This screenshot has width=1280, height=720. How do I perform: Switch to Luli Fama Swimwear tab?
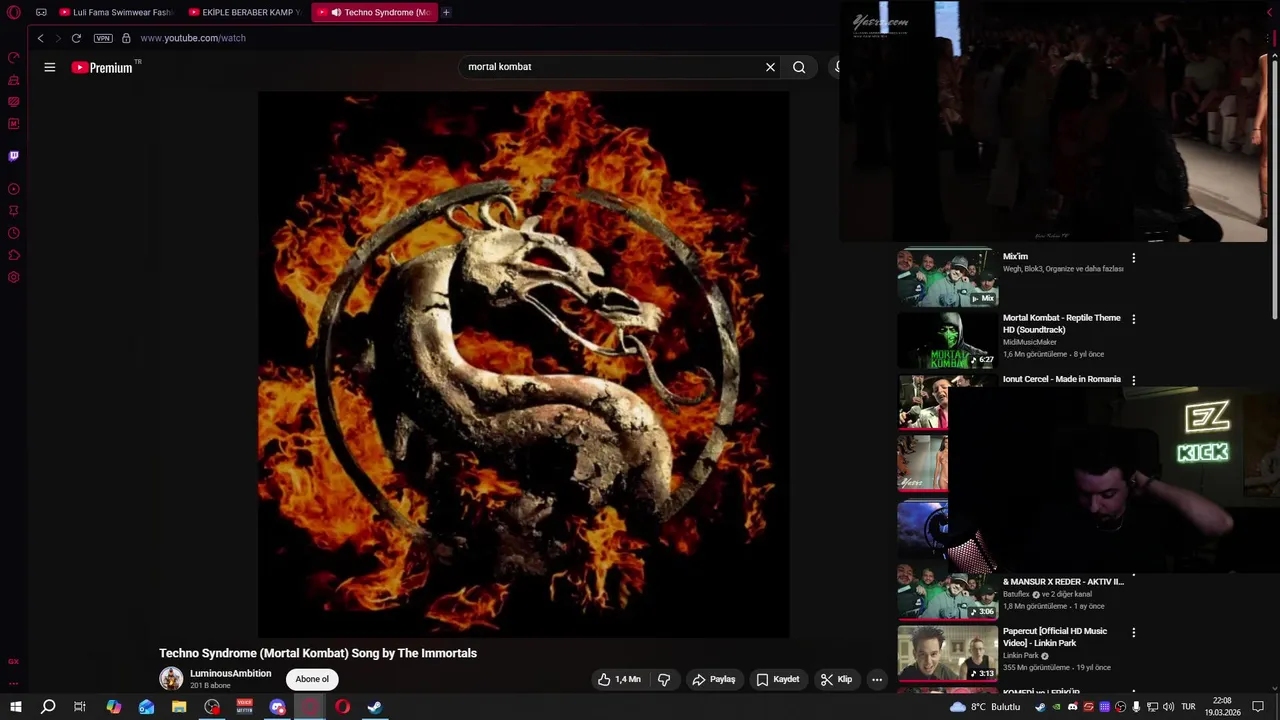pyautogui.click(x=115, y=12)
